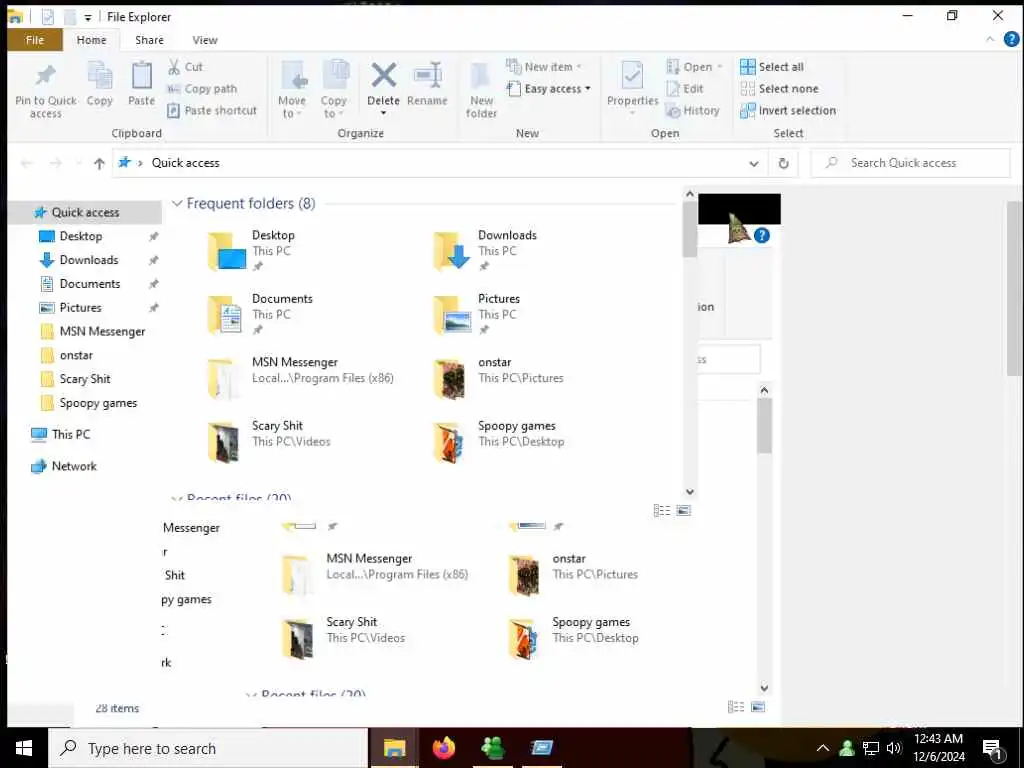Image resolution: width=1024 pixels, height=768 pixels.
Task: Click the Search Quick access field
Action: (x=910, y=163)
